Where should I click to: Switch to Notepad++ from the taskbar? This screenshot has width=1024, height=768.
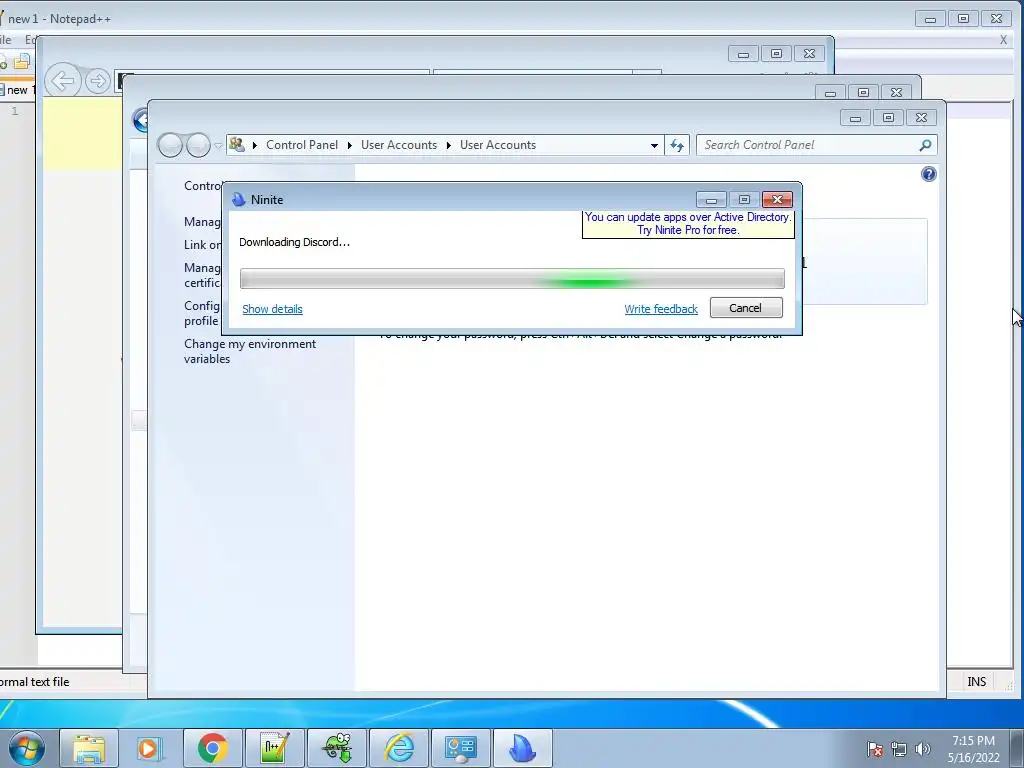click(x=274, y=748)
